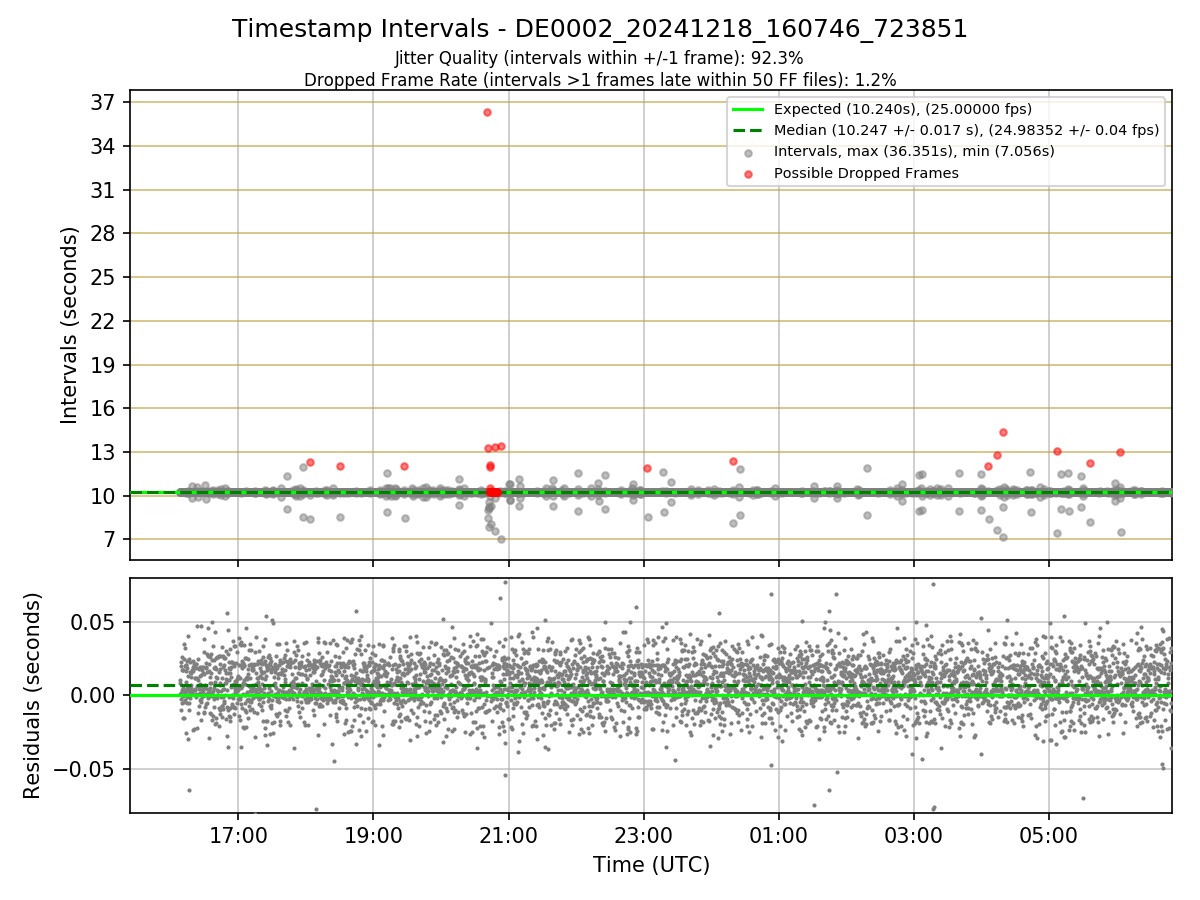Click the 'Intervals (seconds)' y-axis label
Screen dimensions: 1200x900
coord(69,325)
